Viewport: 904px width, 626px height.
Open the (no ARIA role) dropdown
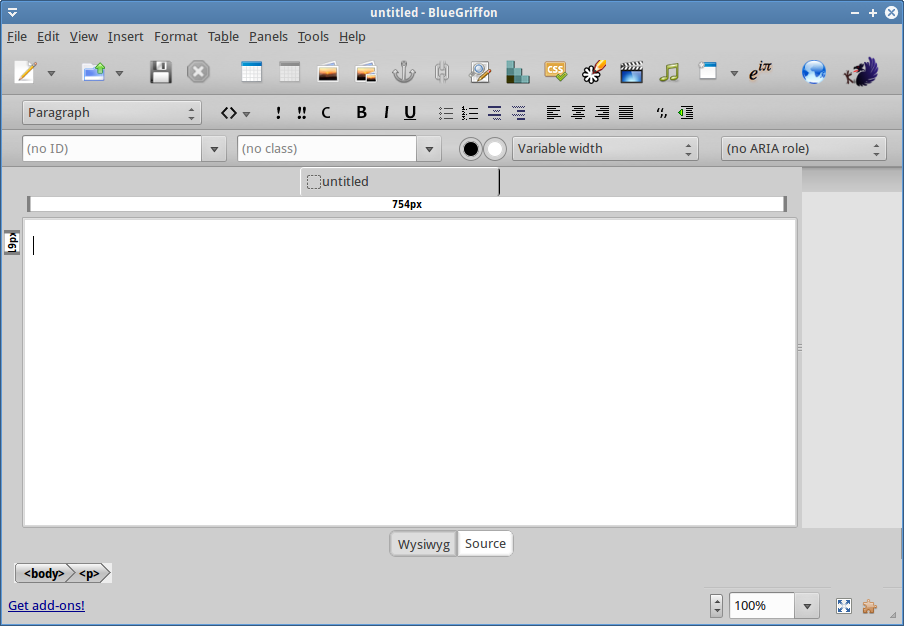point(804,149)
